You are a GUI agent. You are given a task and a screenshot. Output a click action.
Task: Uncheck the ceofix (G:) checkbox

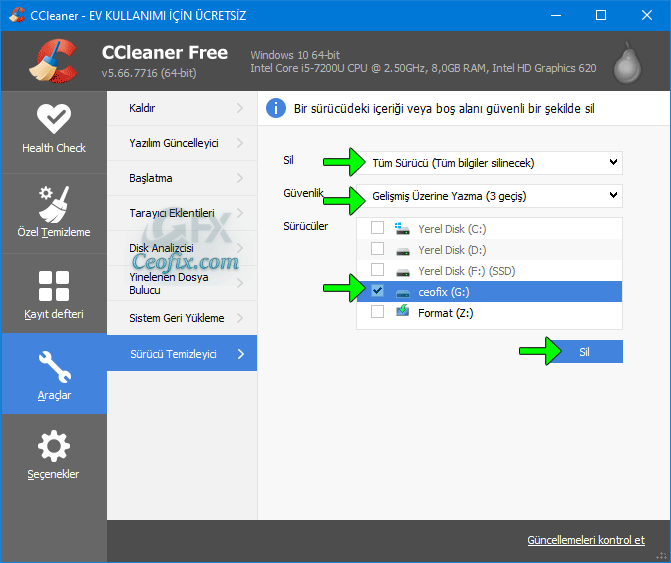click(377, 291)
